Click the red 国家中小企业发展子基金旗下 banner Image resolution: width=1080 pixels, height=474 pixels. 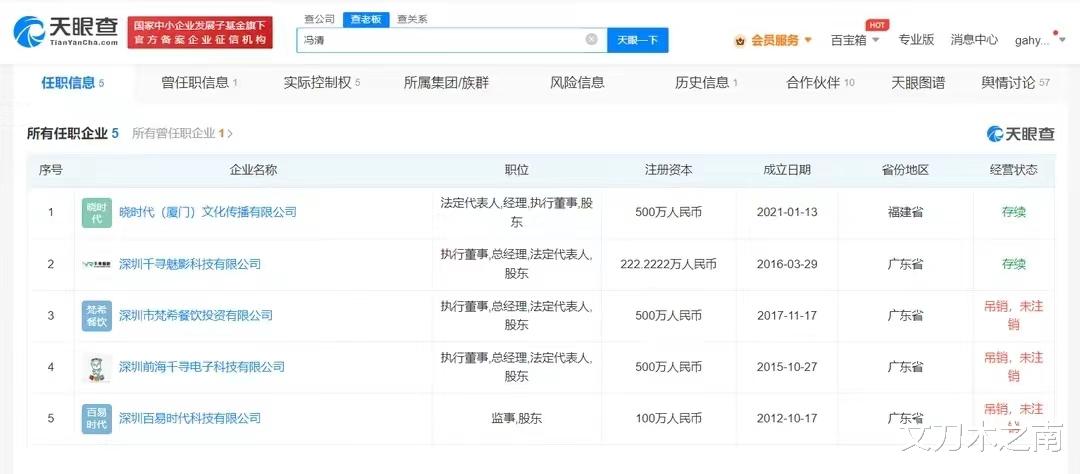(200, 32)
